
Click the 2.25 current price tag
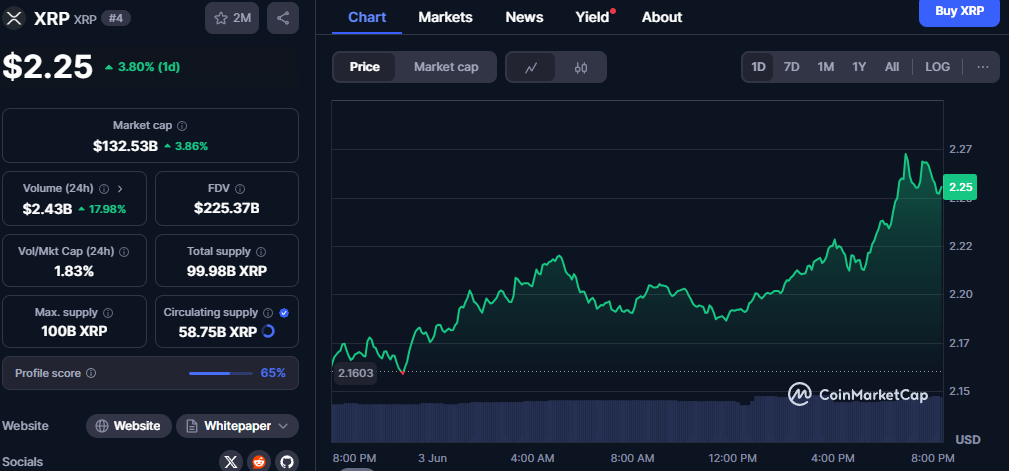[x=959, y=187]
